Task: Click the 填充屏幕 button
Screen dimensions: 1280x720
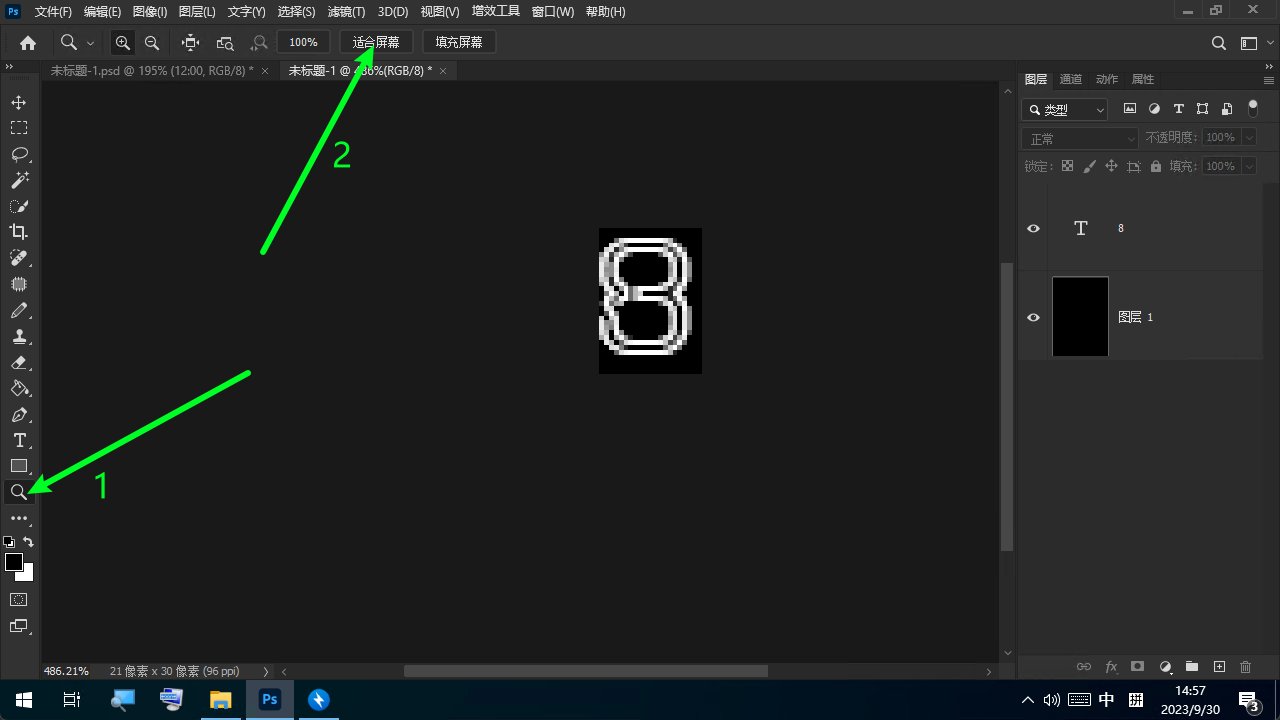Action: (x=459, y=43)
